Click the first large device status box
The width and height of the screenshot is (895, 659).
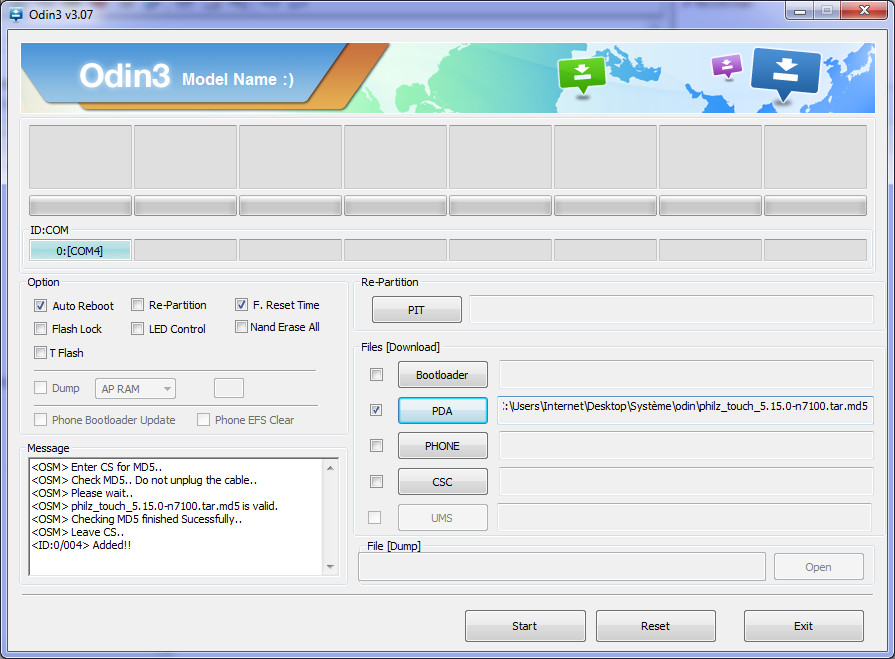(x=80, y=157)
